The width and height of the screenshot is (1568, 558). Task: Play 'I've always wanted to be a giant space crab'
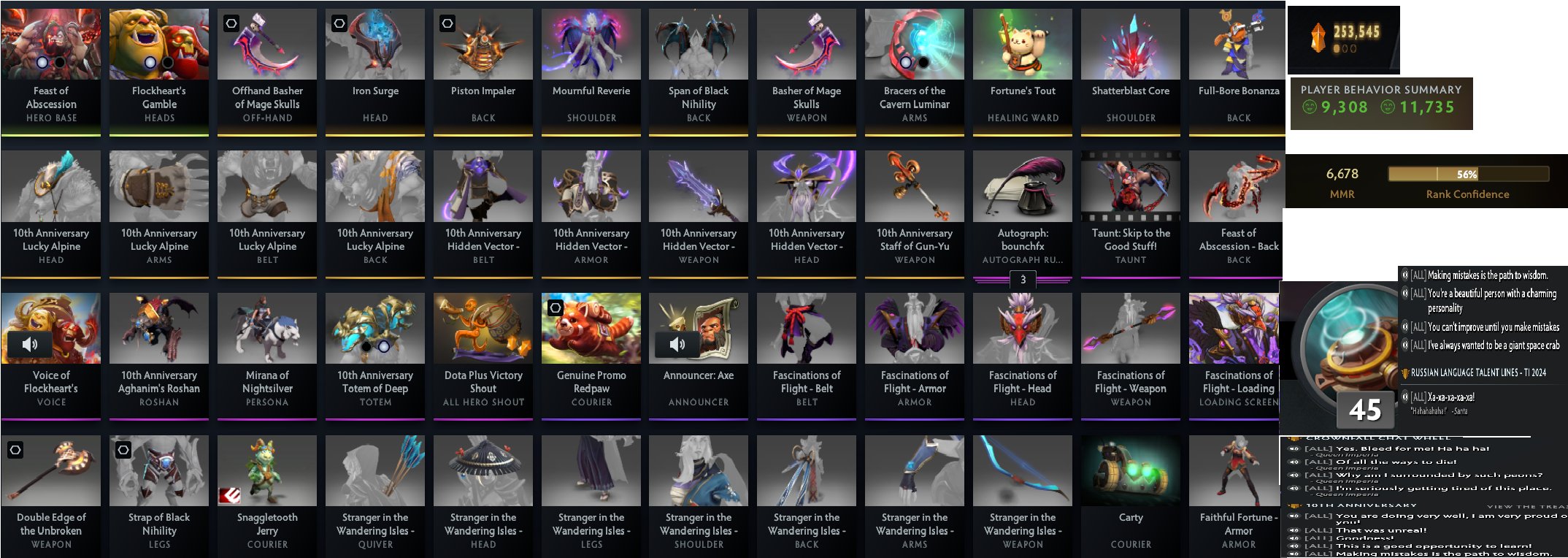pyautogui.click(x=1404, y=345)
